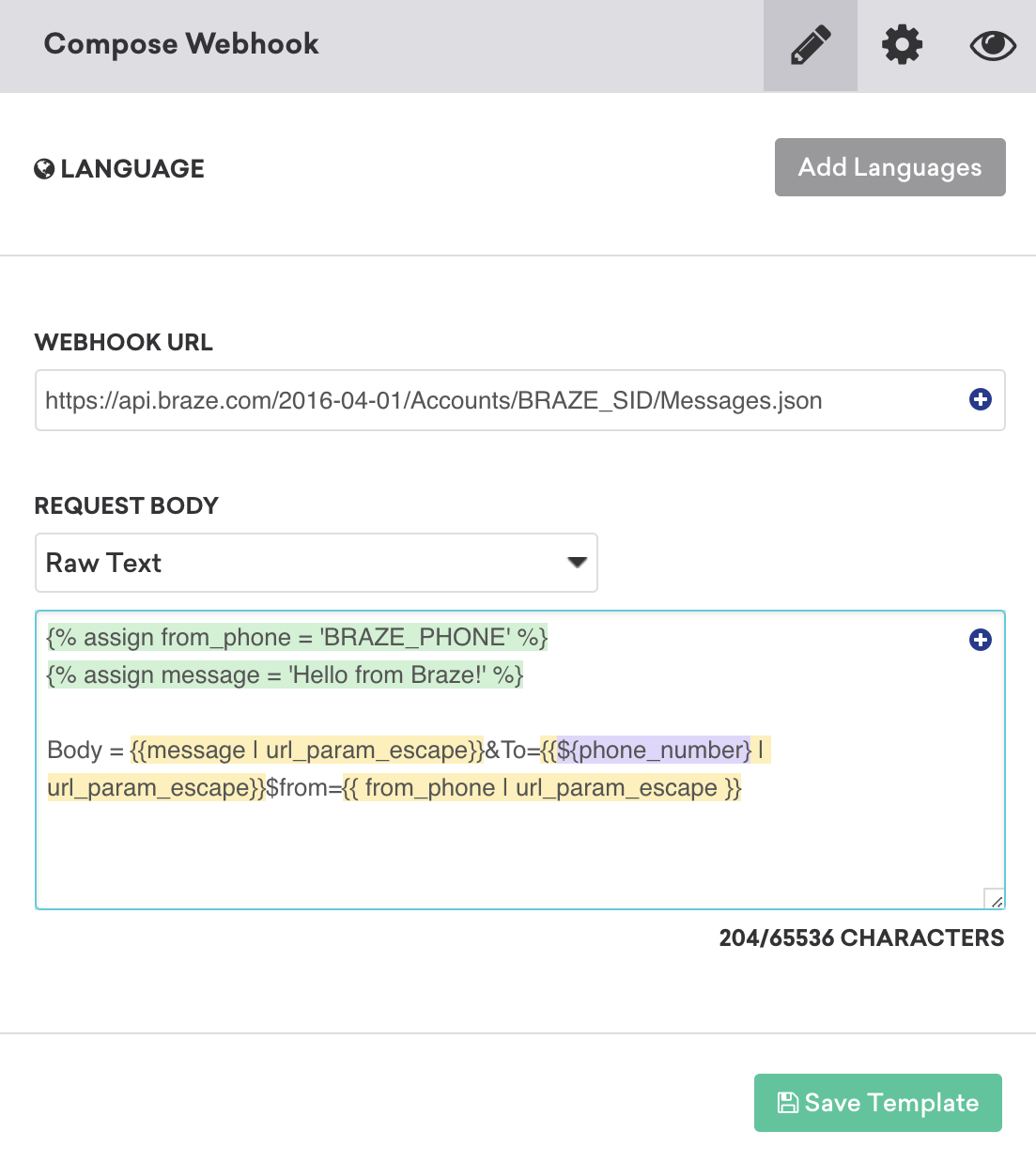Open the gear Settings tab
This screenshot has width=1036, height=1162.
(x=902, y=45)
